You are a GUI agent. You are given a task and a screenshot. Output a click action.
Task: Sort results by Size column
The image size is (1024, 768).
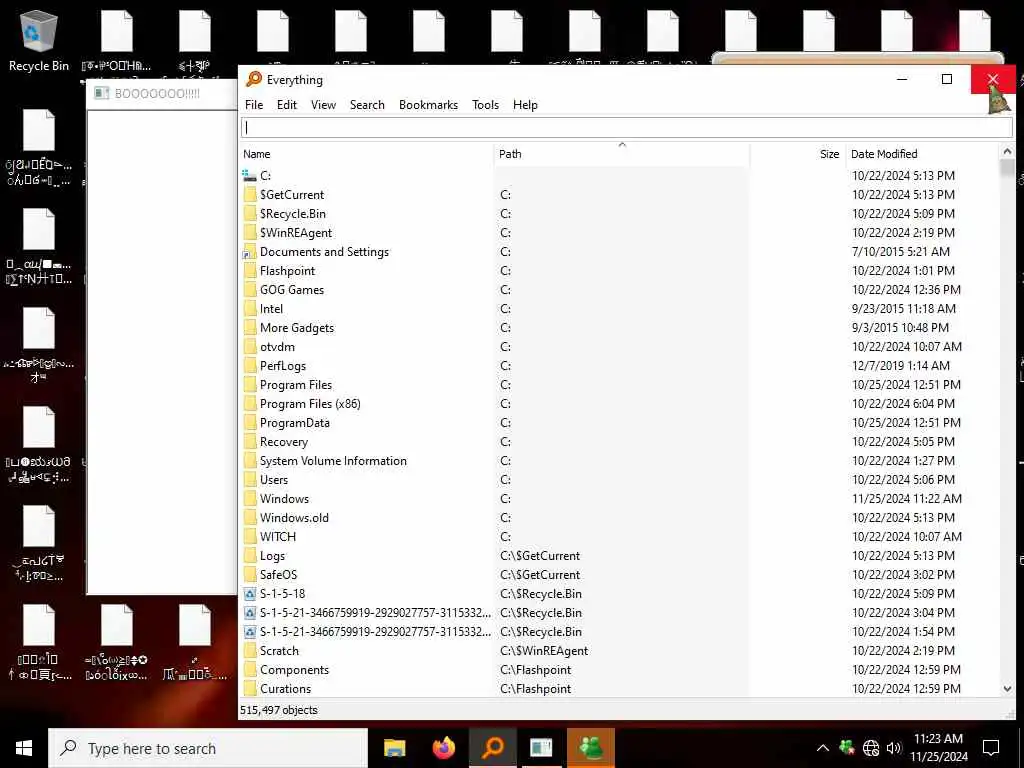pos(829,154)
